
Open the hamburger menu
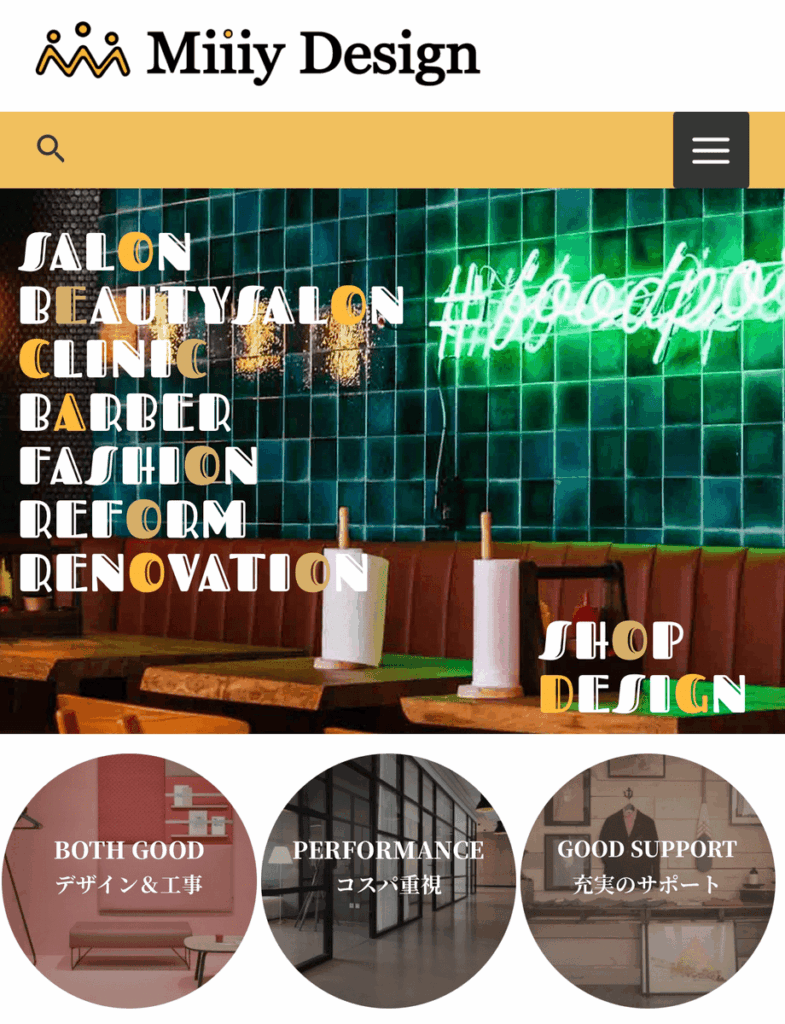point(711,150)
